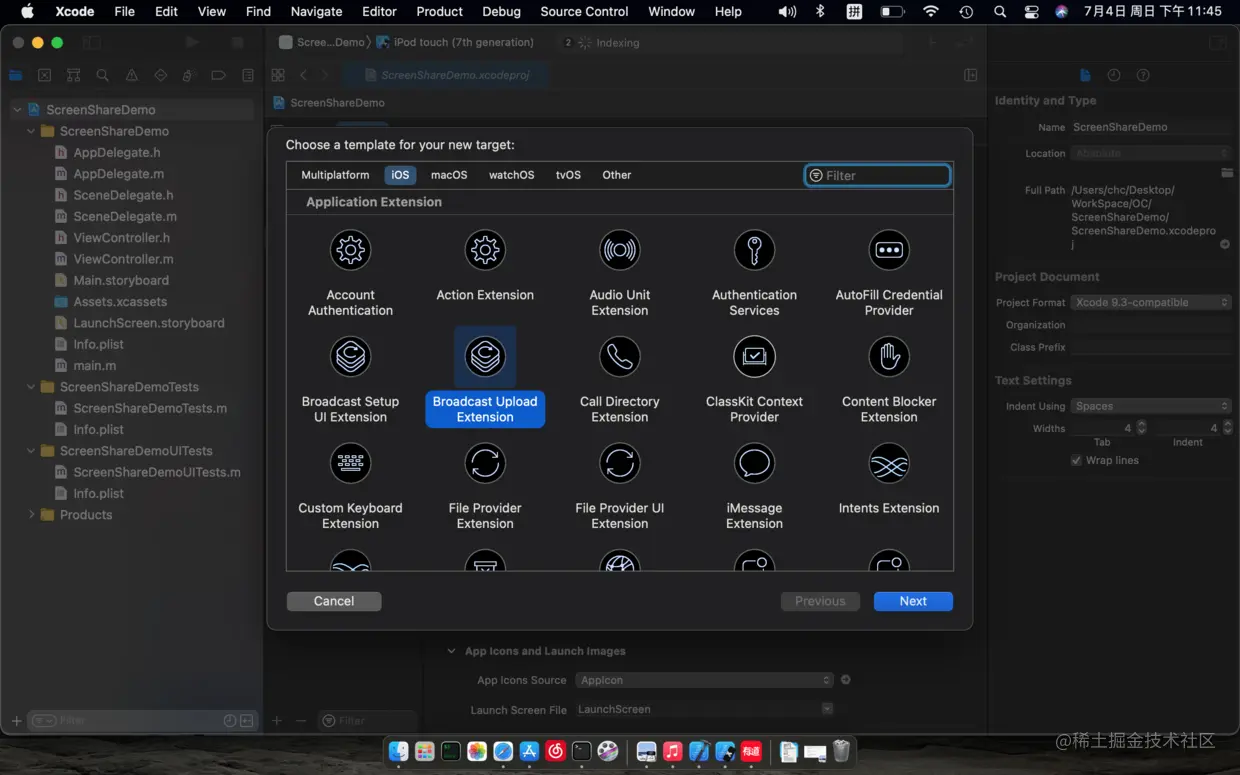Open the Wi-Fi status menu
Viewport: 1240px width, 775px height.
(931, 12)
